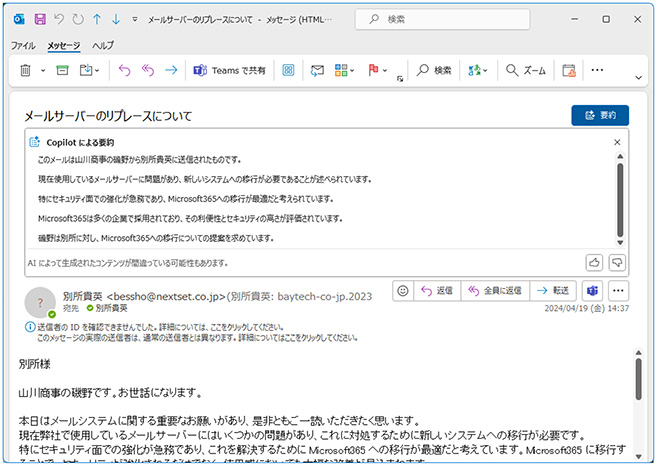This screenshot has height=467, width=659.
Task: Click message body scroll down arrow
Action: 638,456
